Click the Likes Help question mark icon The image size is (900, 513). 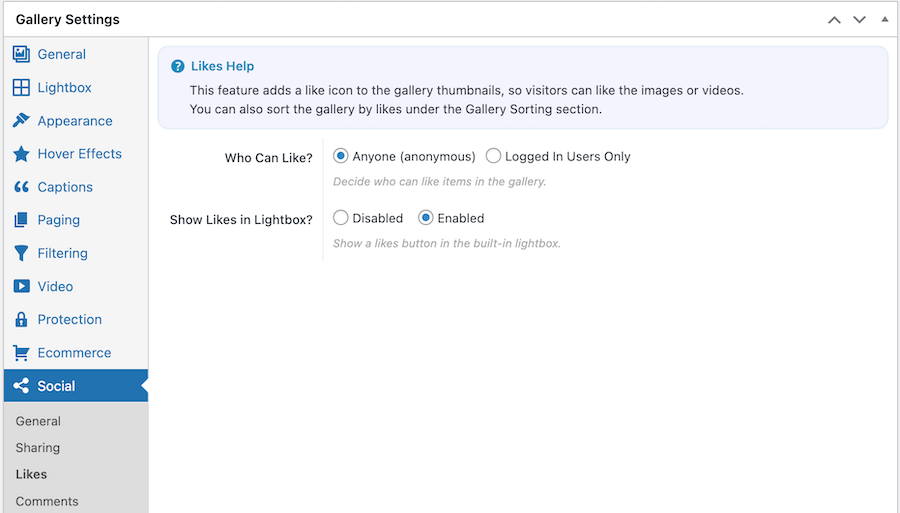(x=178, y=66)
